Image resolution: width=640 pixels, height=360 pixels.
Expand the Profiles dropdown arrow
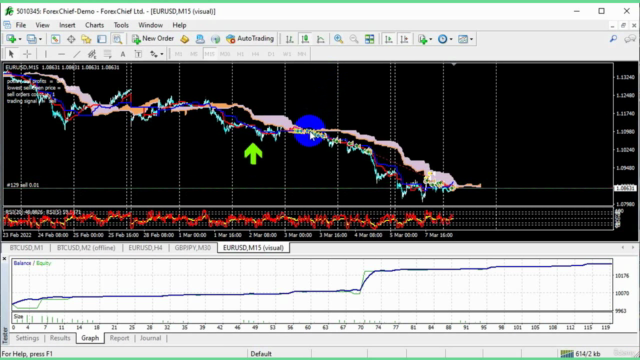[40, 39]
